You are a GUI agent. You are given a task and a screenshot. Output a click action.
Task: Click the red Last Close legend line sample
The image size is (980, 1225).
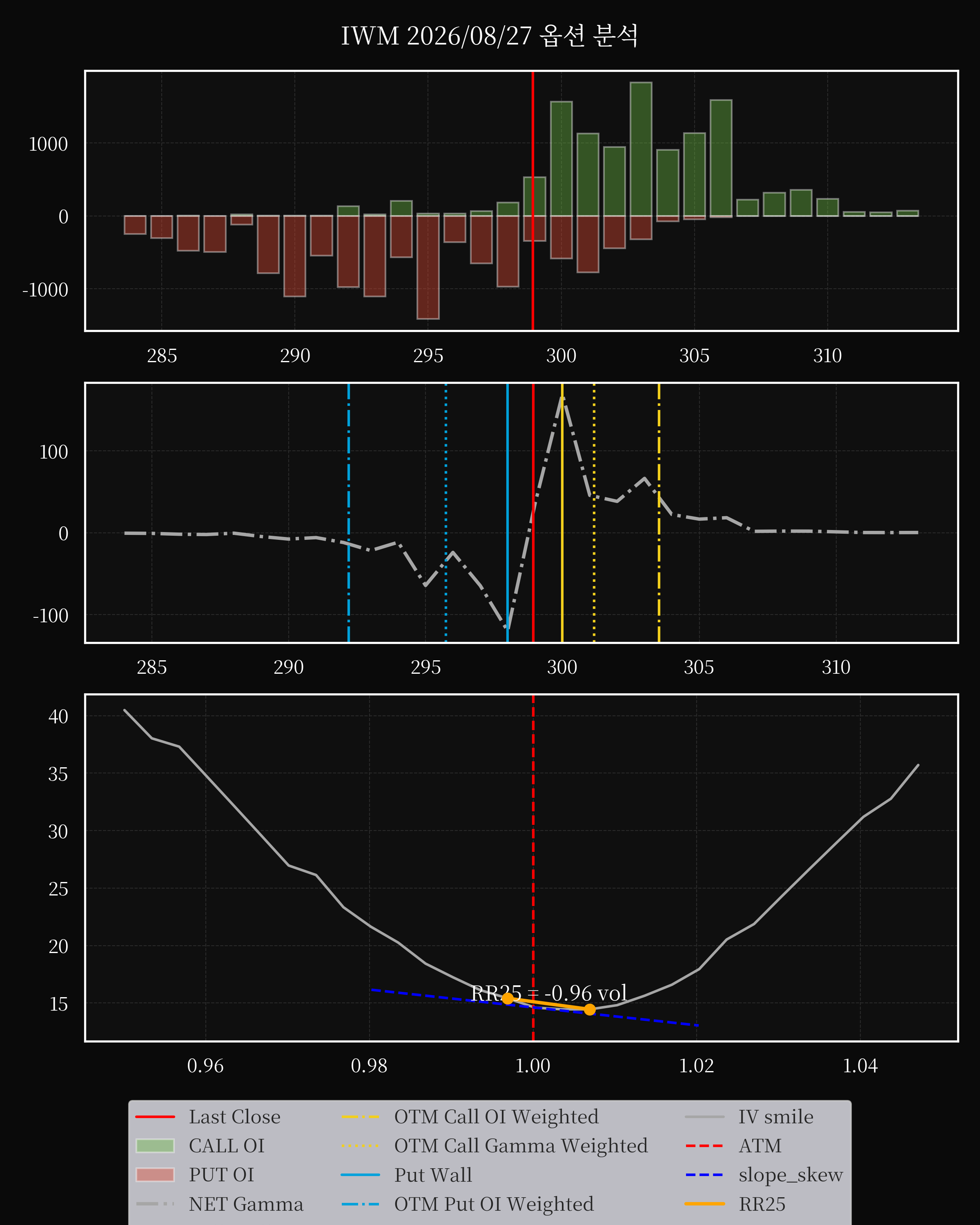(x=155, y=1117)
